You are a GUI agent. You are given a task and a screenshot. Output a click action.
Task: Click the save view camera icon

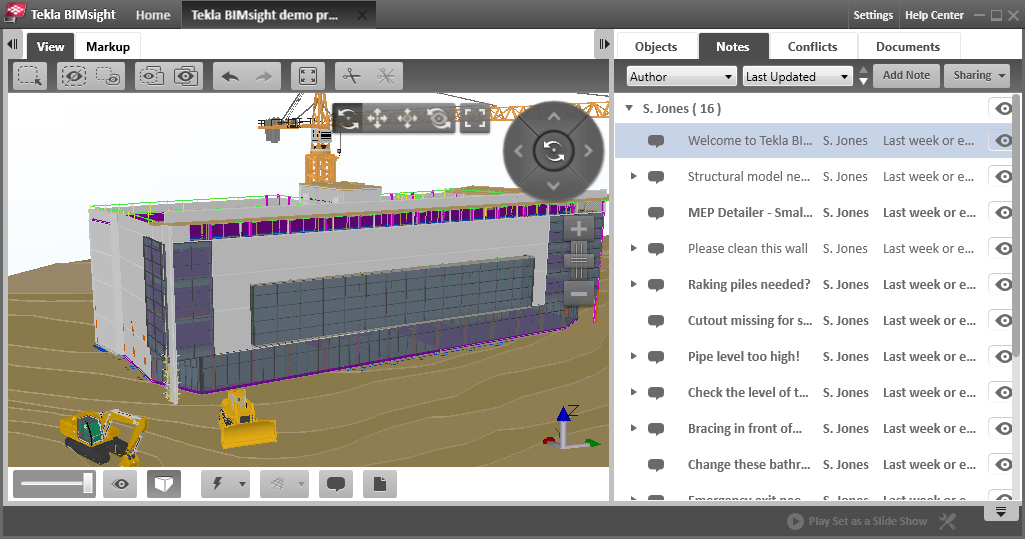tap(186, 76)
